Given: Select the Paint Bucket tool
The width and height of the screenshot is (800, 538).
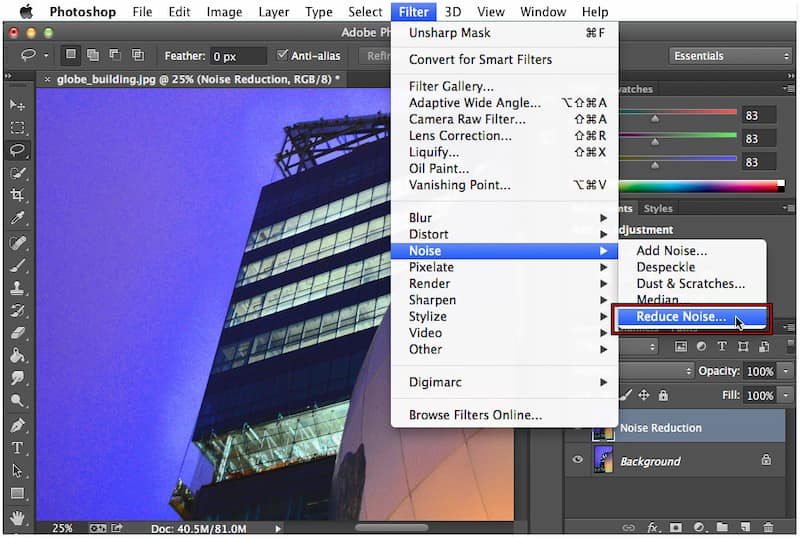Looking at the screenshot, I should tap(17, 356).
